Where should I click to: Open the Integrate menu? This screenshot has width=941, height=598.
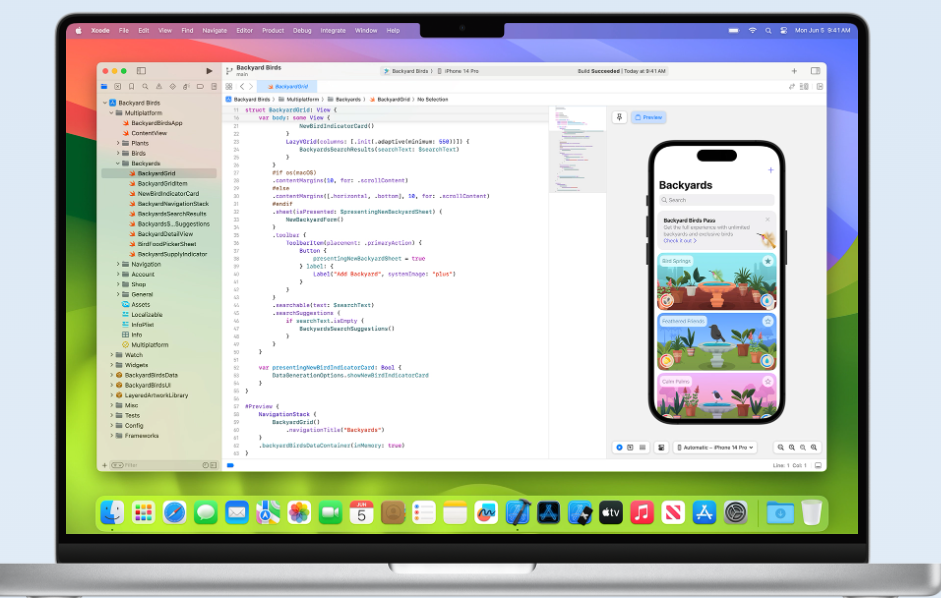333,31
